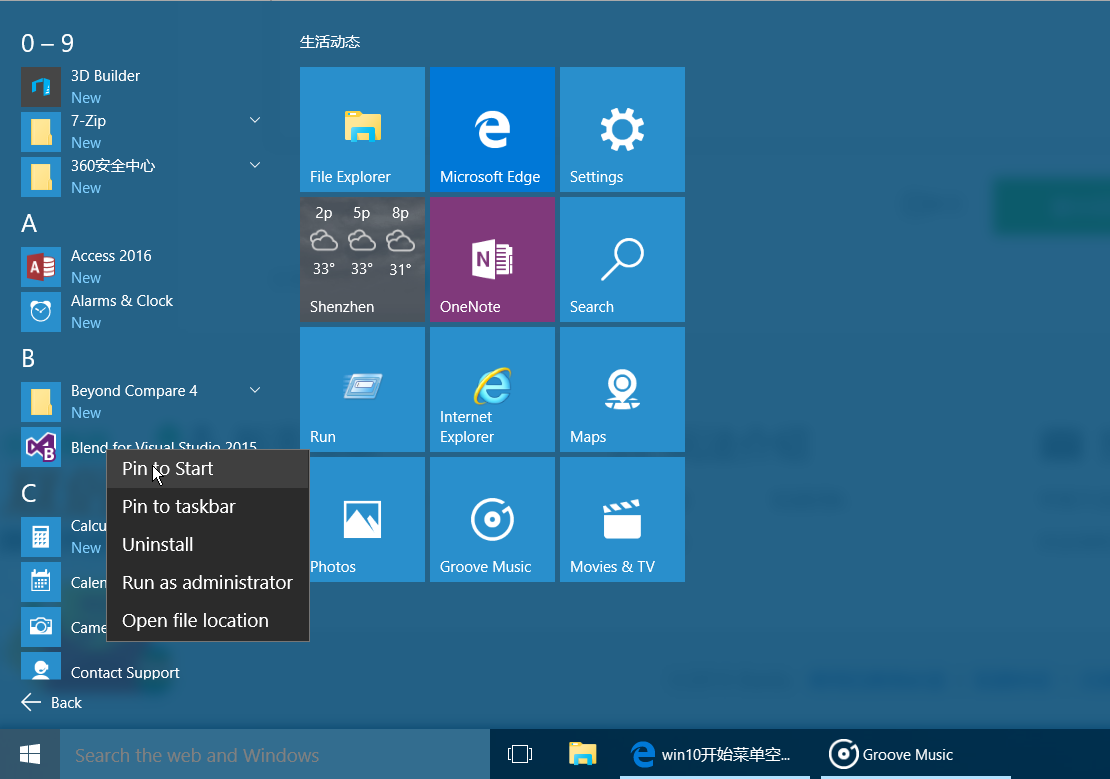This screenshot has width=1110, height=779.
Task: Click the 7-Zip folder icon
Action: [41, 132]
